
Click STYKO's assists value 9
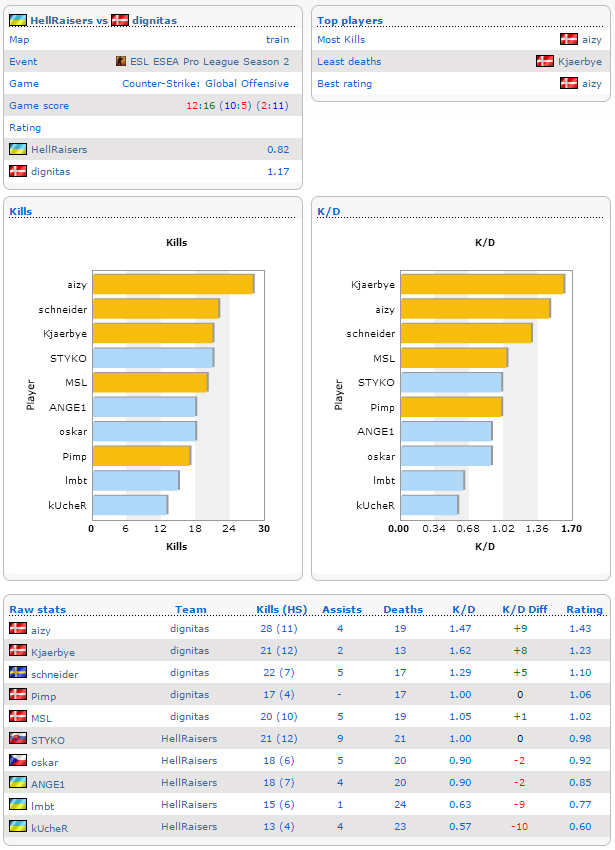(x=340, y=738)
